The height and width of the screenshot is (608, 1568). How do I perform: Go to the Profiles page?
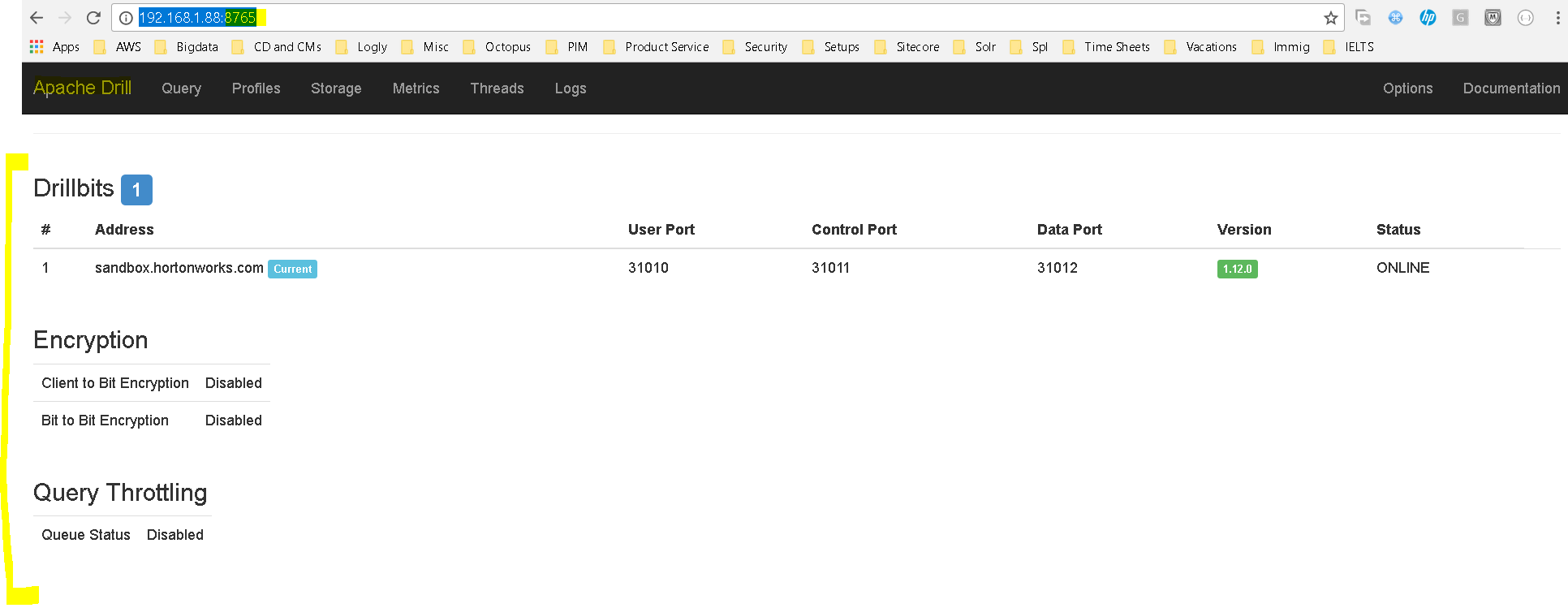point(256,88)
